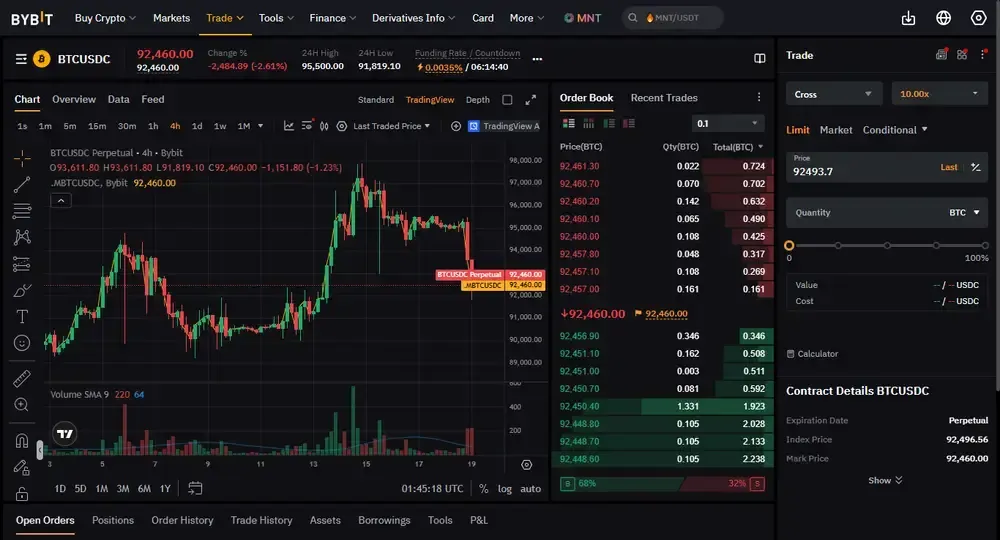
Task: Open the Fibonacci retracement tool group
Action: [x=22, y=210]
